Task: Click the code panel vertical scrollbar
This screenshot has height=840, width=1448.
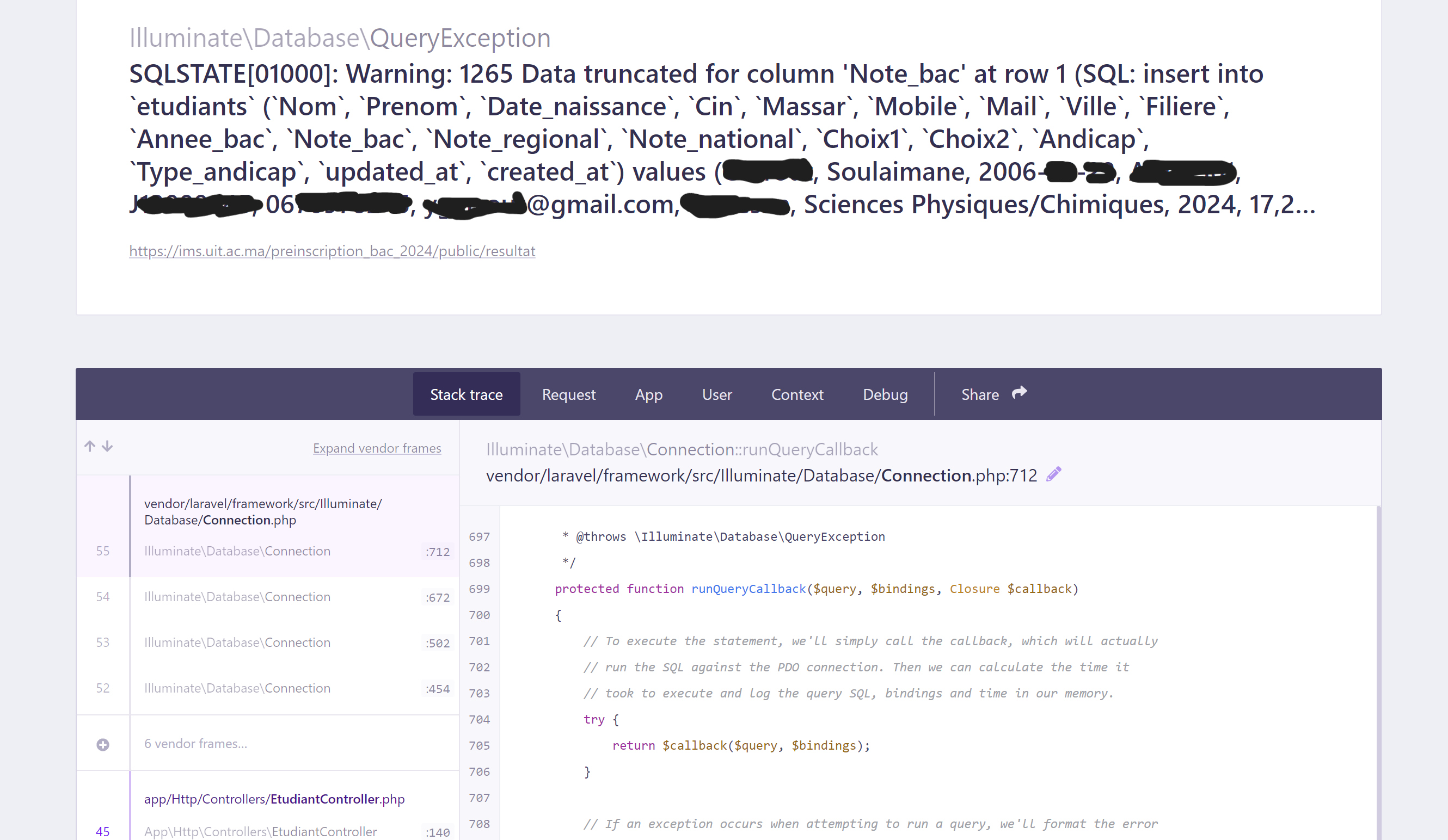Action: pyautogui.click(x=1378, y=673)
